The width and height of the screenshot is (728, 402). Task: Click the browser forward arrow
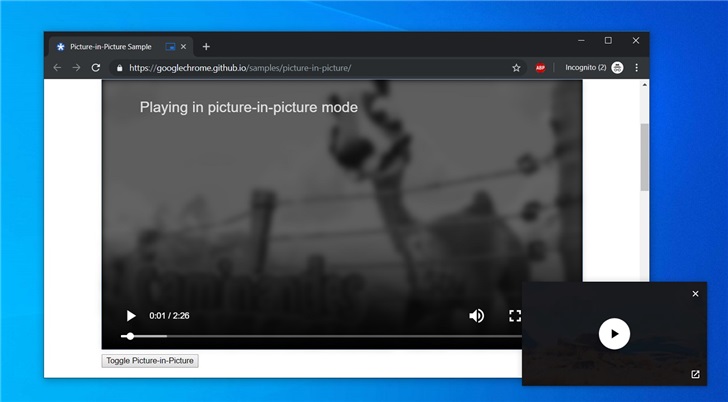pyautogui.click(x=76, y=68)
